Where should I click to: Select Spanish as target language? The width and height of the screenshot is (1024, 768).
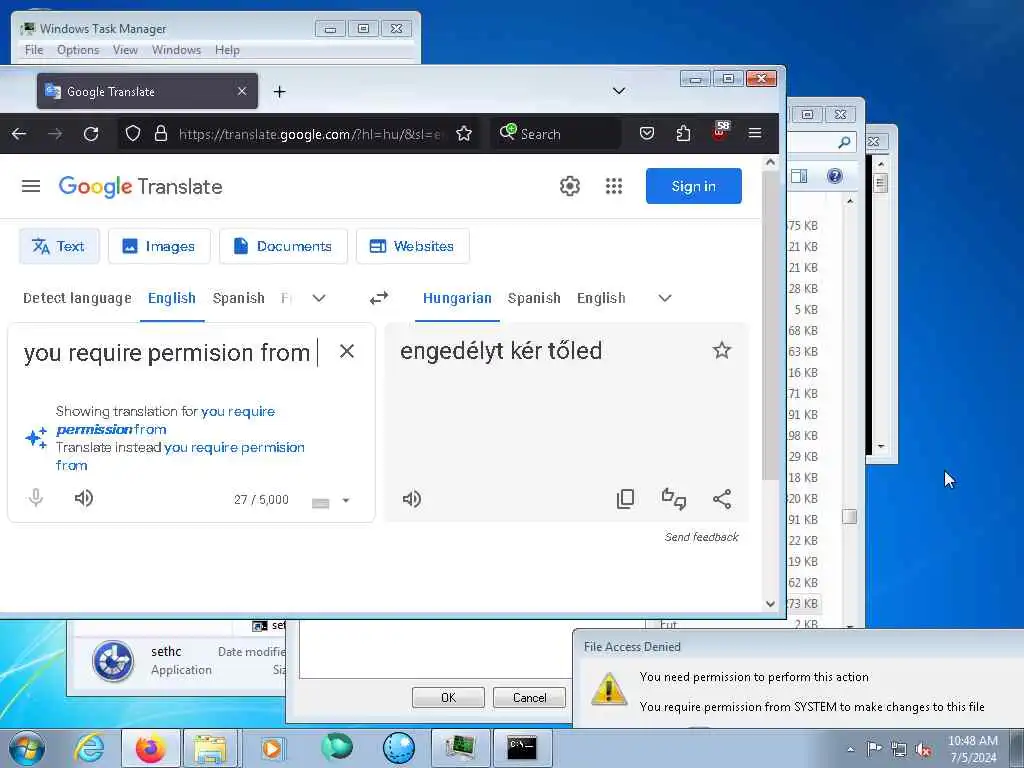pos(534,298)
